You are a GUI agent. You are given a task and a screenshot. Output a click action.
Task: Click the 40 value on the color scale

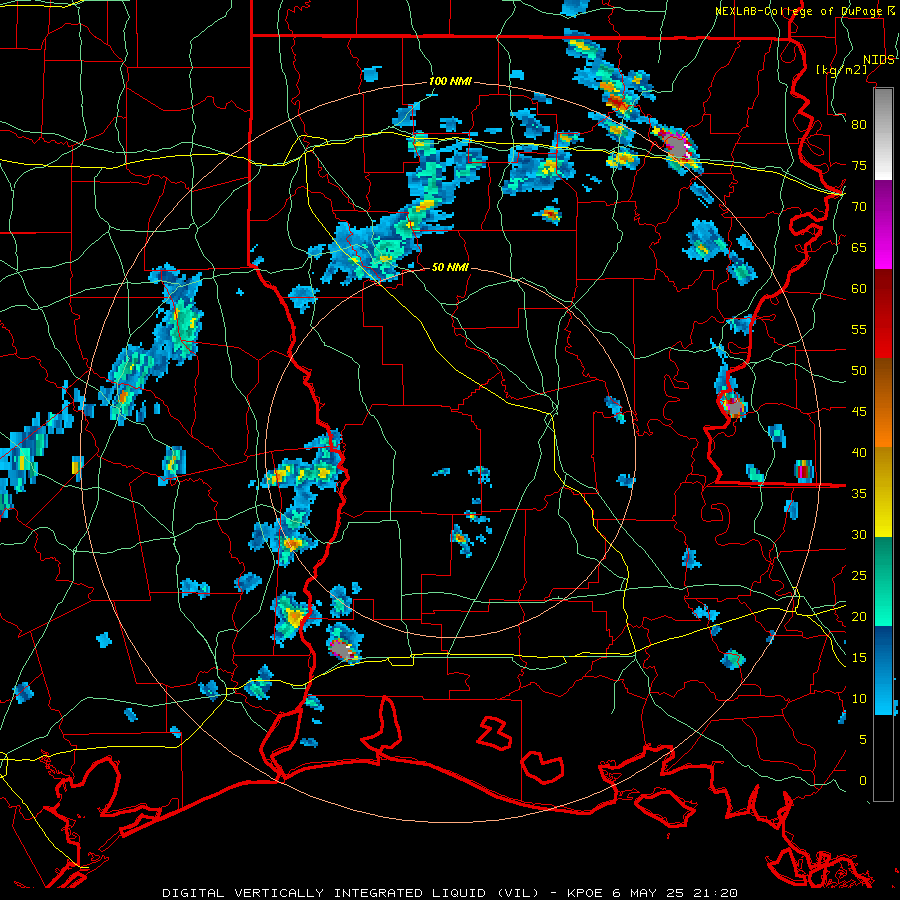click(859, 452)
